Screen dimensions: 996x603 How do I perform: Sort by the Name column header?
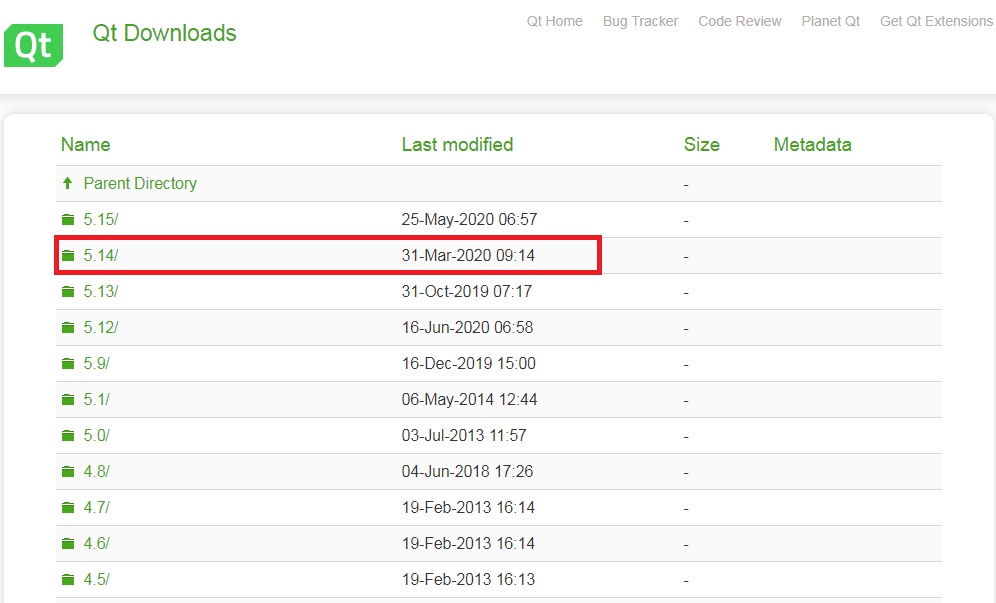pyautogui.click(x=86, y=145)
